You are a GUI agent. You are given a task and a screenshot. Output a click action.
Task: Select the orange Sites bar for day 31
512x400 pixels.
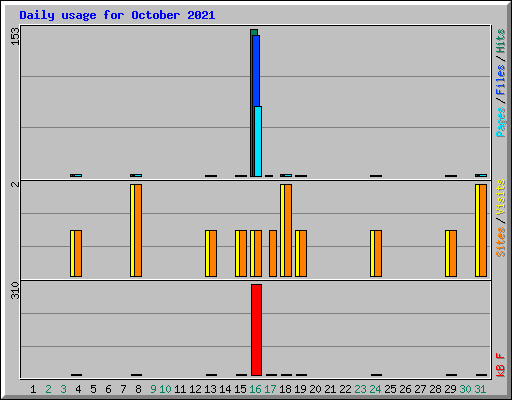click(x=483, y=230)
